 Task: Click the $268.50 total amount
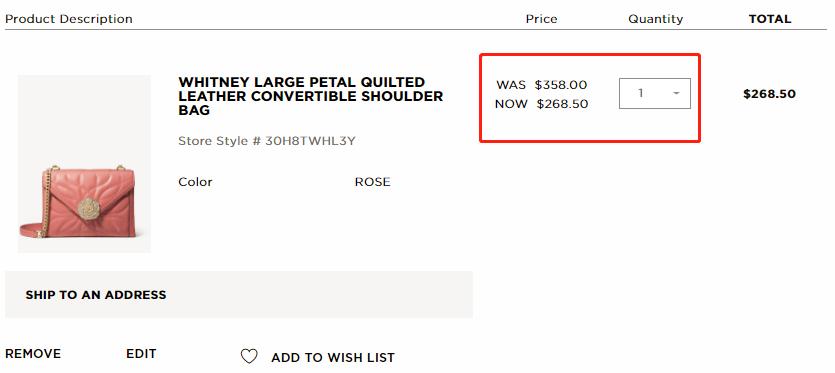click(x=769, y=94)
